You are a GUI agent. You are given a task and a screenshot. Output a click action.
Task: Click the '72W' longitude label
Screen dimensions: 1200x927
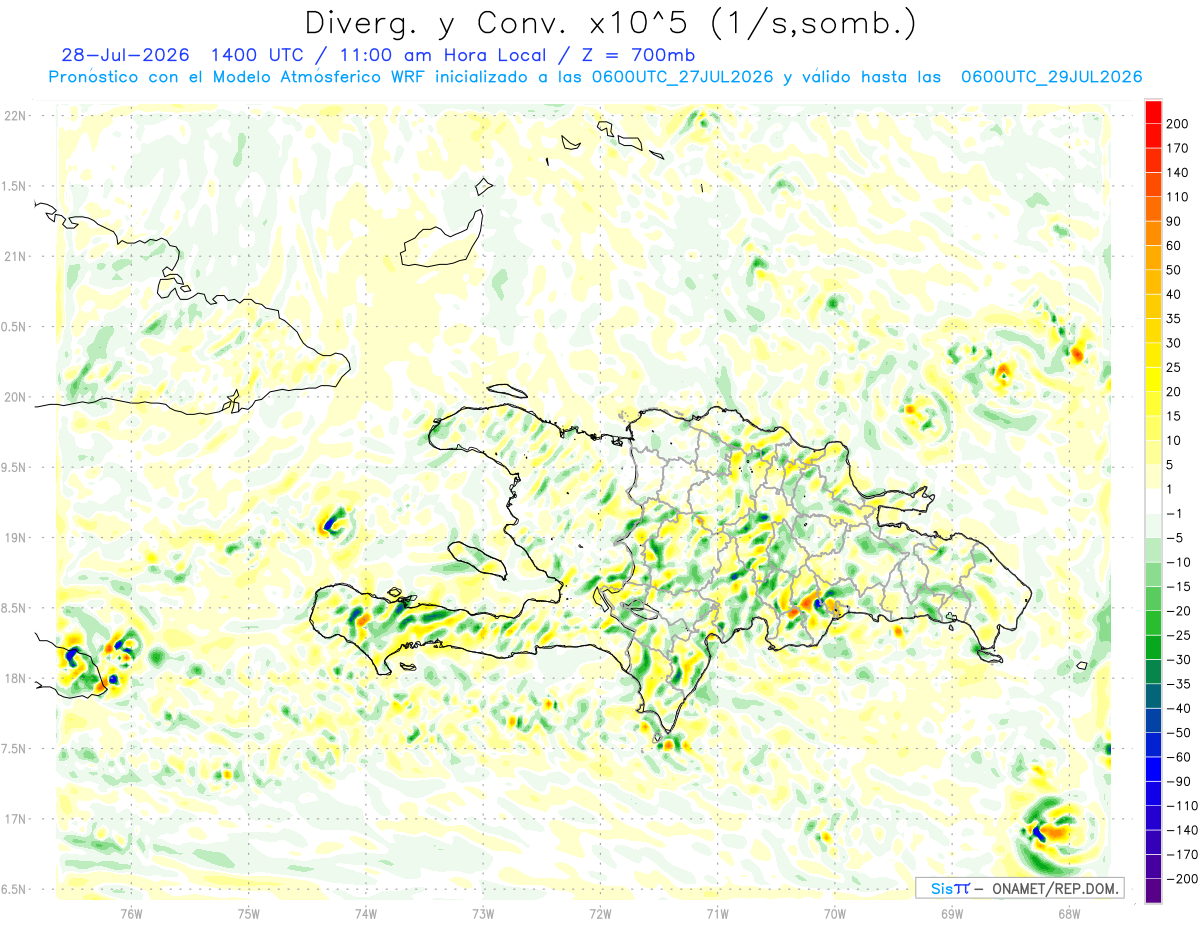pyautogui.click(x=600, y=912)
